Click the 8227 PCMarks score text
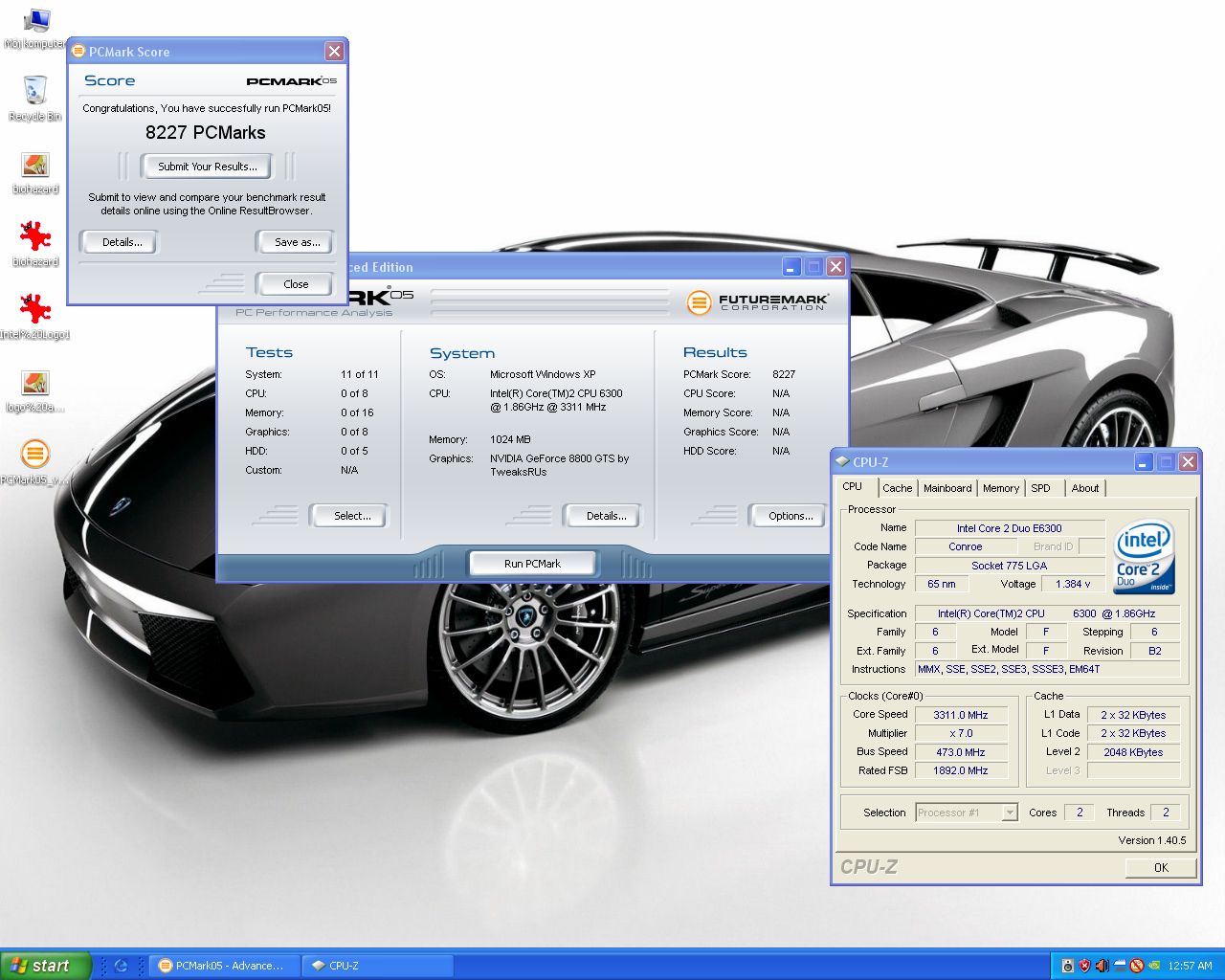Image resolution: width=1225 pixels, height=980 pixels. [206, 133]
